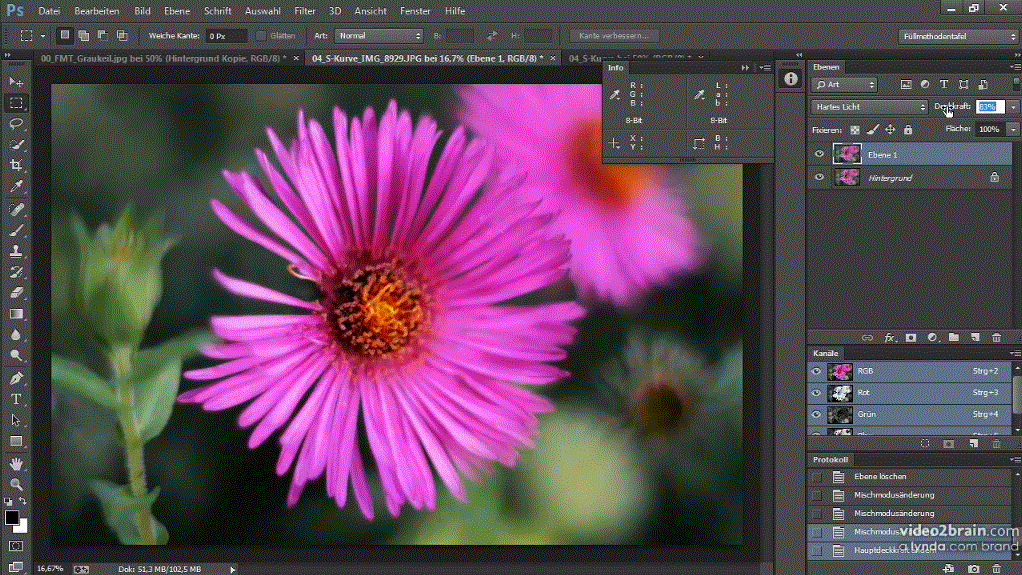1022x575 pixels.
Task: Select the Pen tool
Action: coord(16,378)
